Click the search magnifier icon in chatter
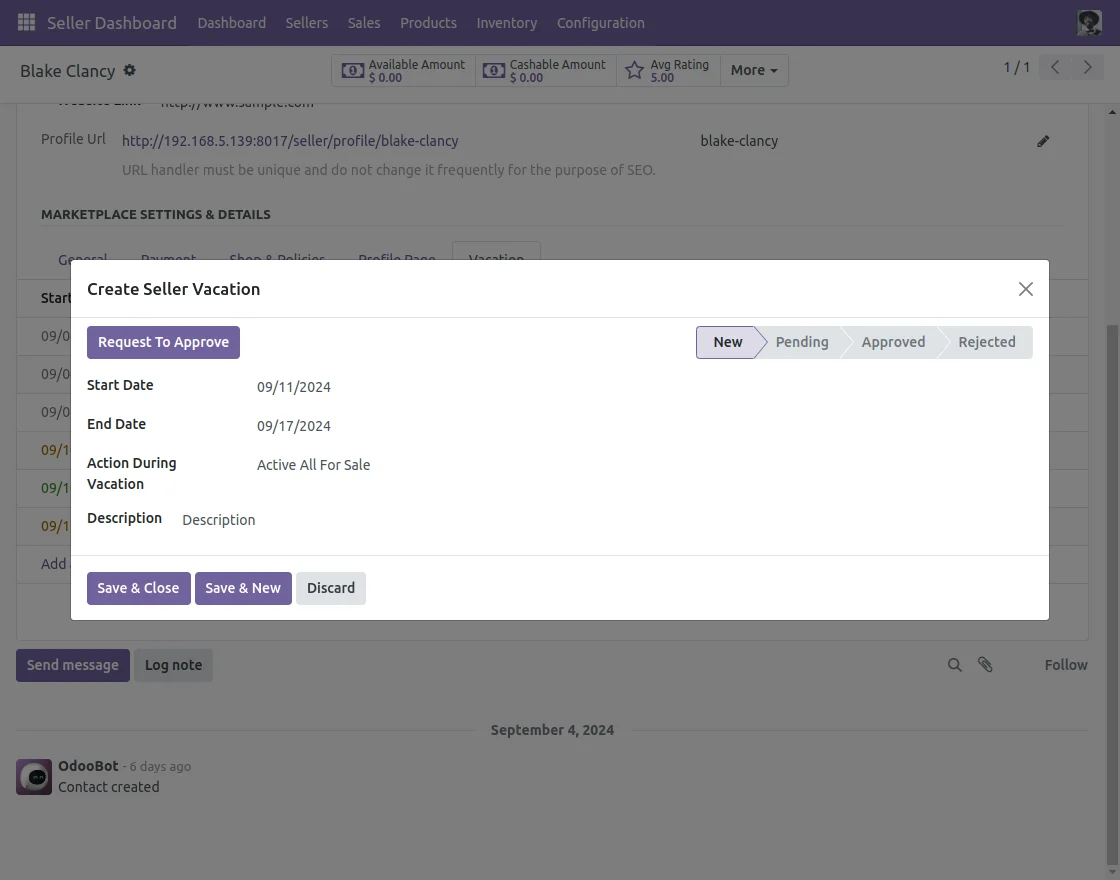Viewport: 1120px width, 880px height. pos(955,665)
